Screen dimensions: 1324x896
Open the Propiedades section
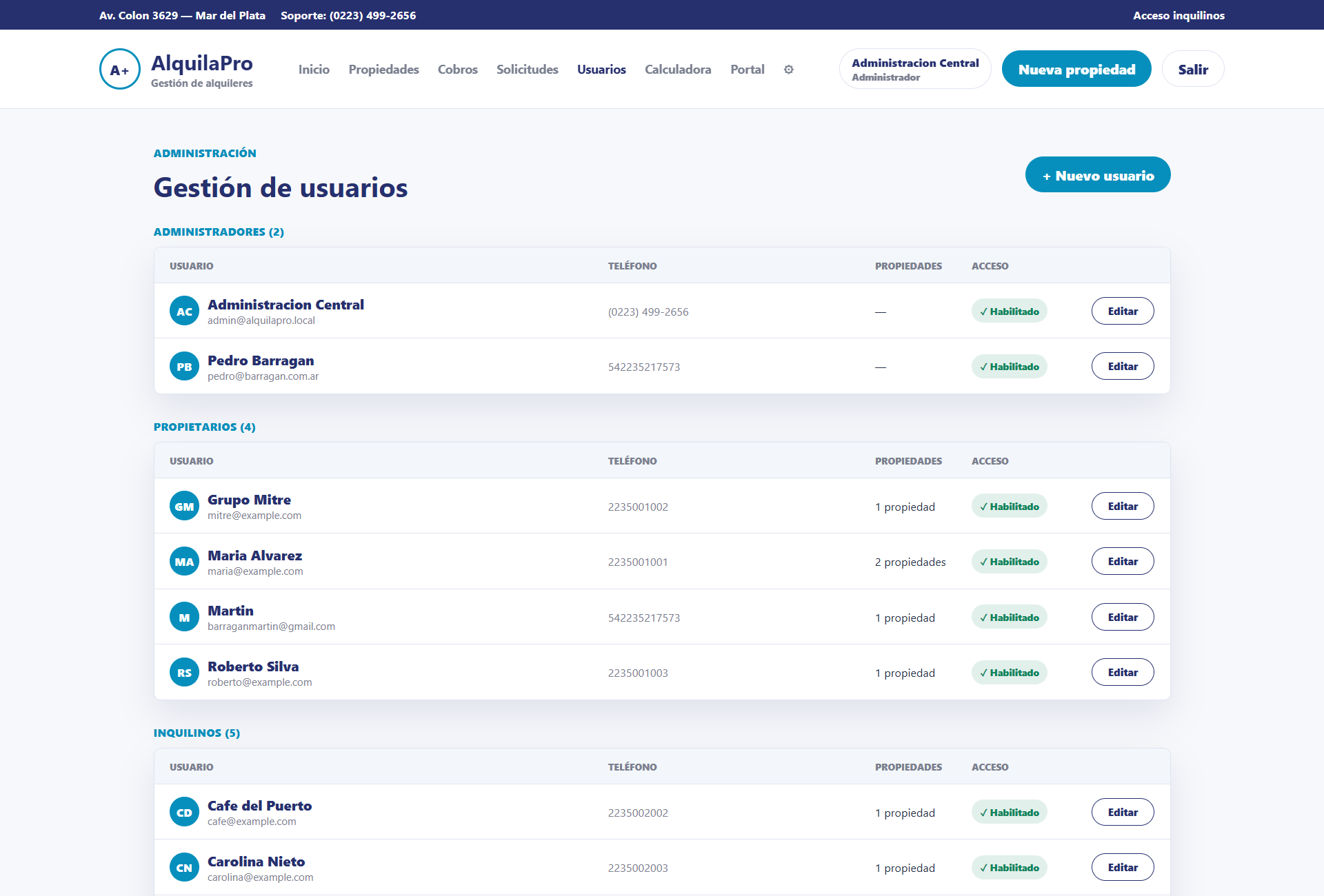click(383, 70)
